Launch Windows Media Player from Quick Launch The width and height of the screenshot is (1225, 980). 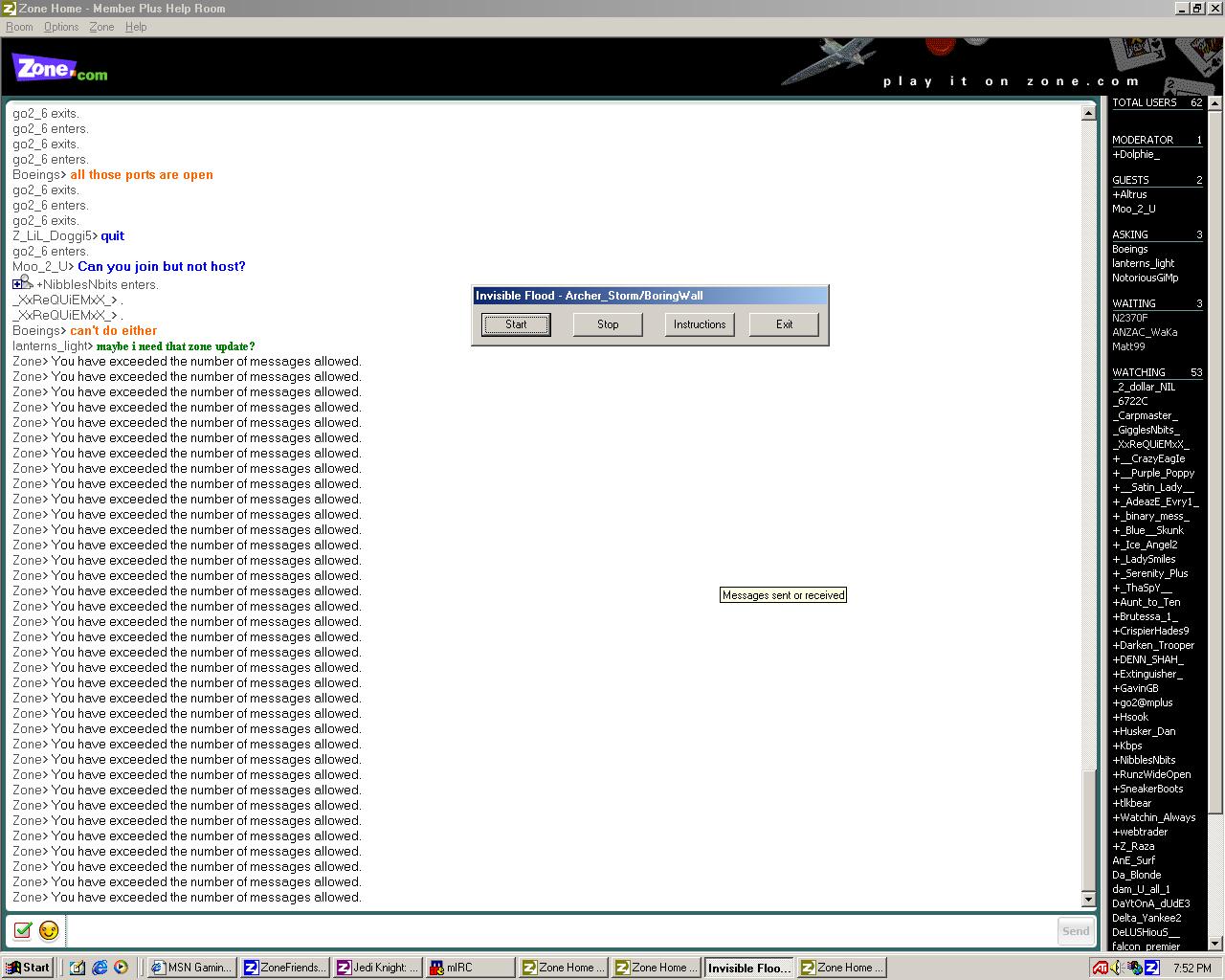[121, 968]
